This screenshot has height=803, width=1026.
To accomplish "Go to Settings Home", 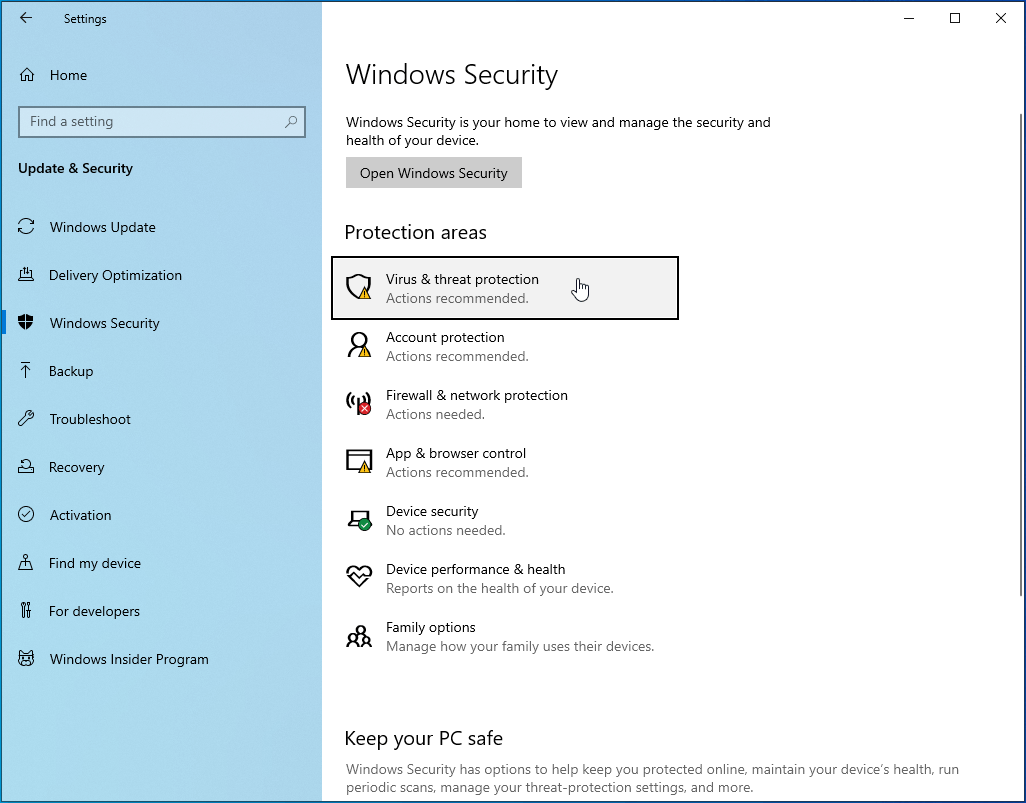I will (x=67, y=75).
